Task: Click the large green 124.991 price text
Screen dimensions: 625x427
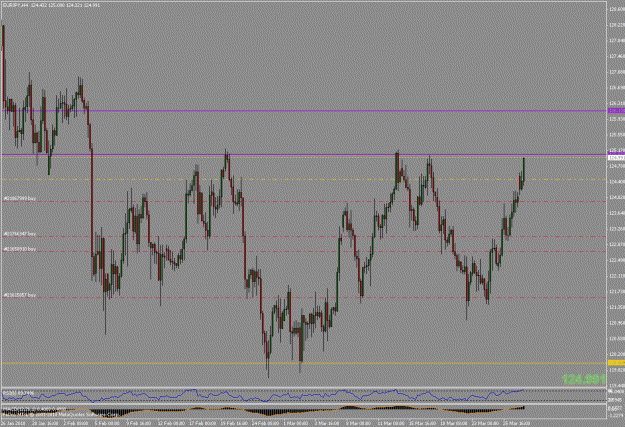Action: pyautogui.click(x=584, y=379)
